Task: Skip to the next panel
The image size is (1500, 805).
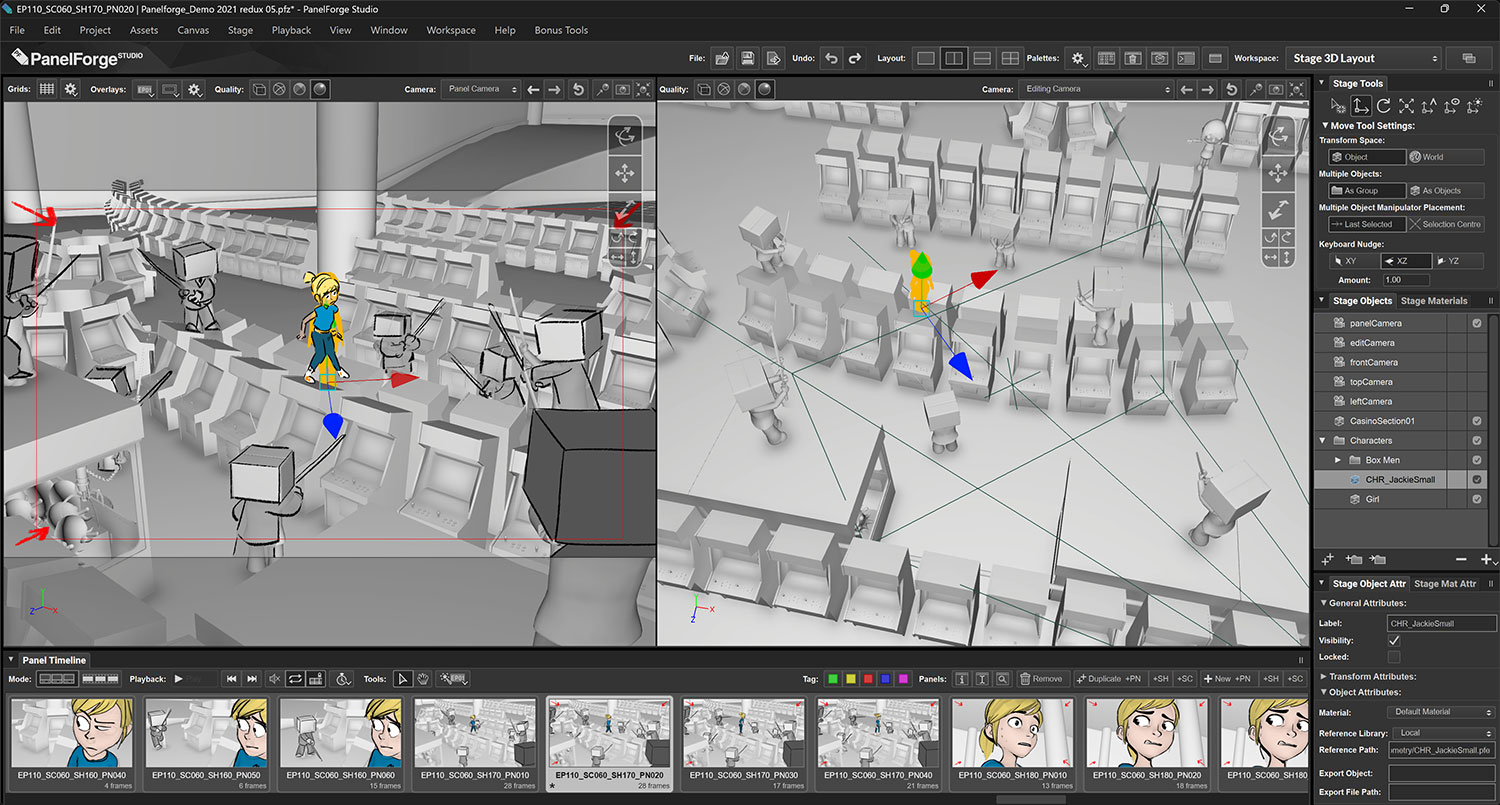Action: [x=253, y=679]
